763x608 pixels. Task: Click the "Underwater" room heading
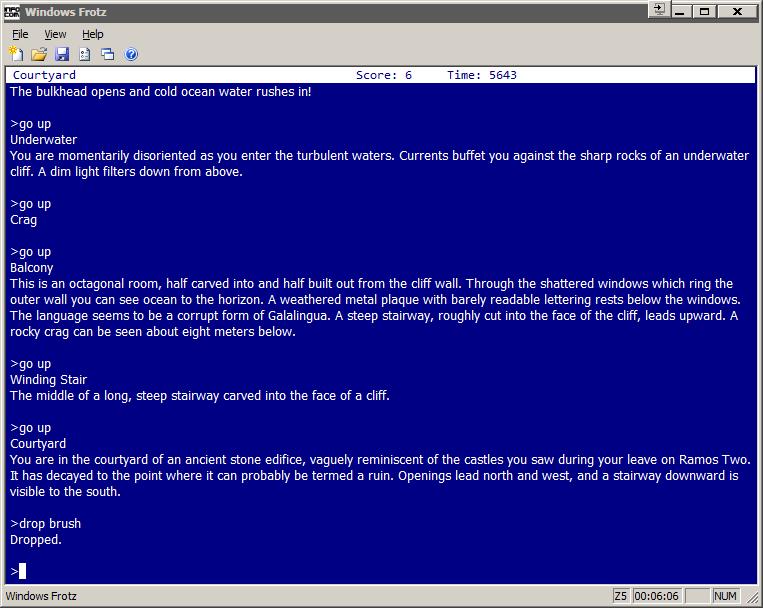click(44, 140)
